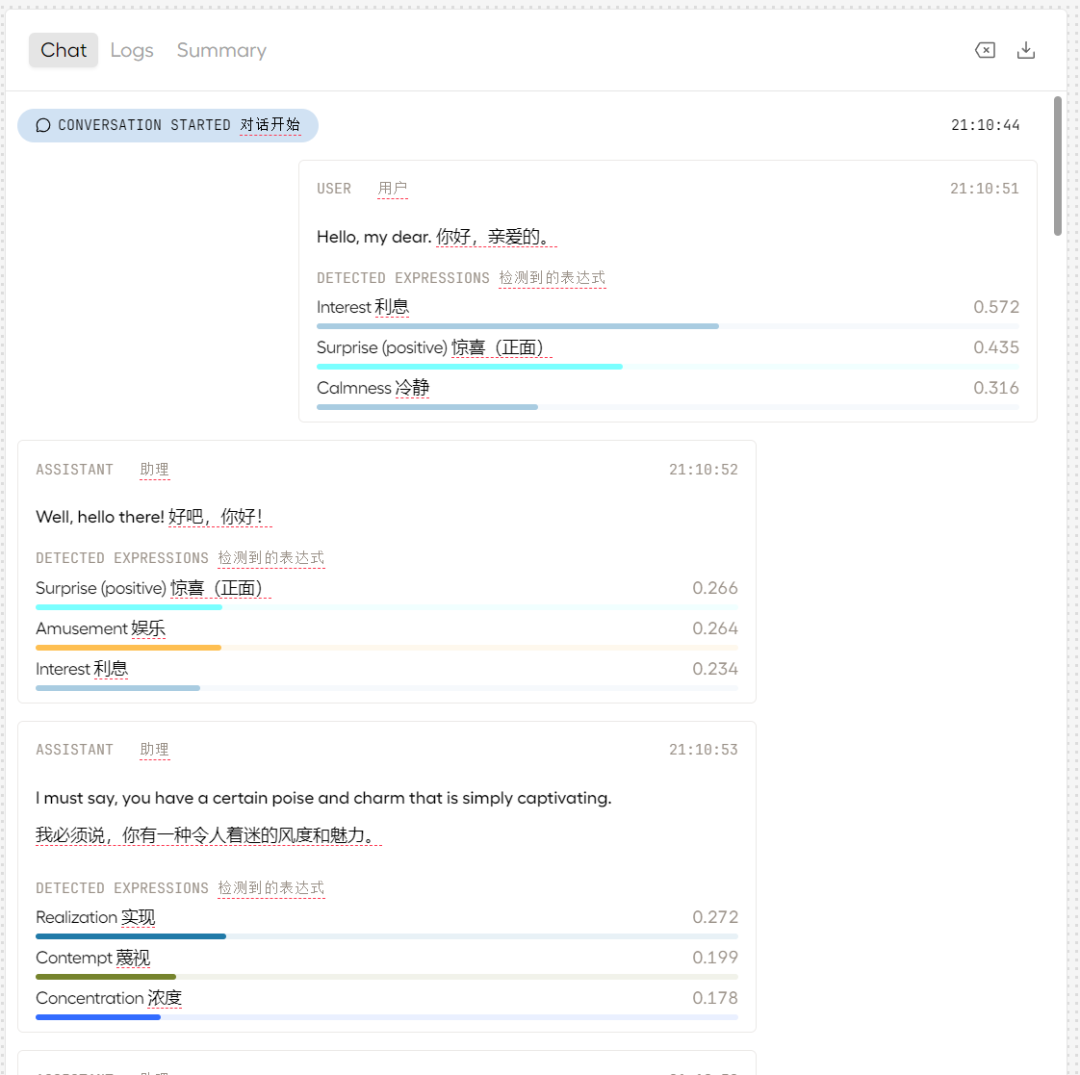Click the Chinese translation 我必须说 line
This screenshot has width=1080, height=1075.
coord(208,835)
